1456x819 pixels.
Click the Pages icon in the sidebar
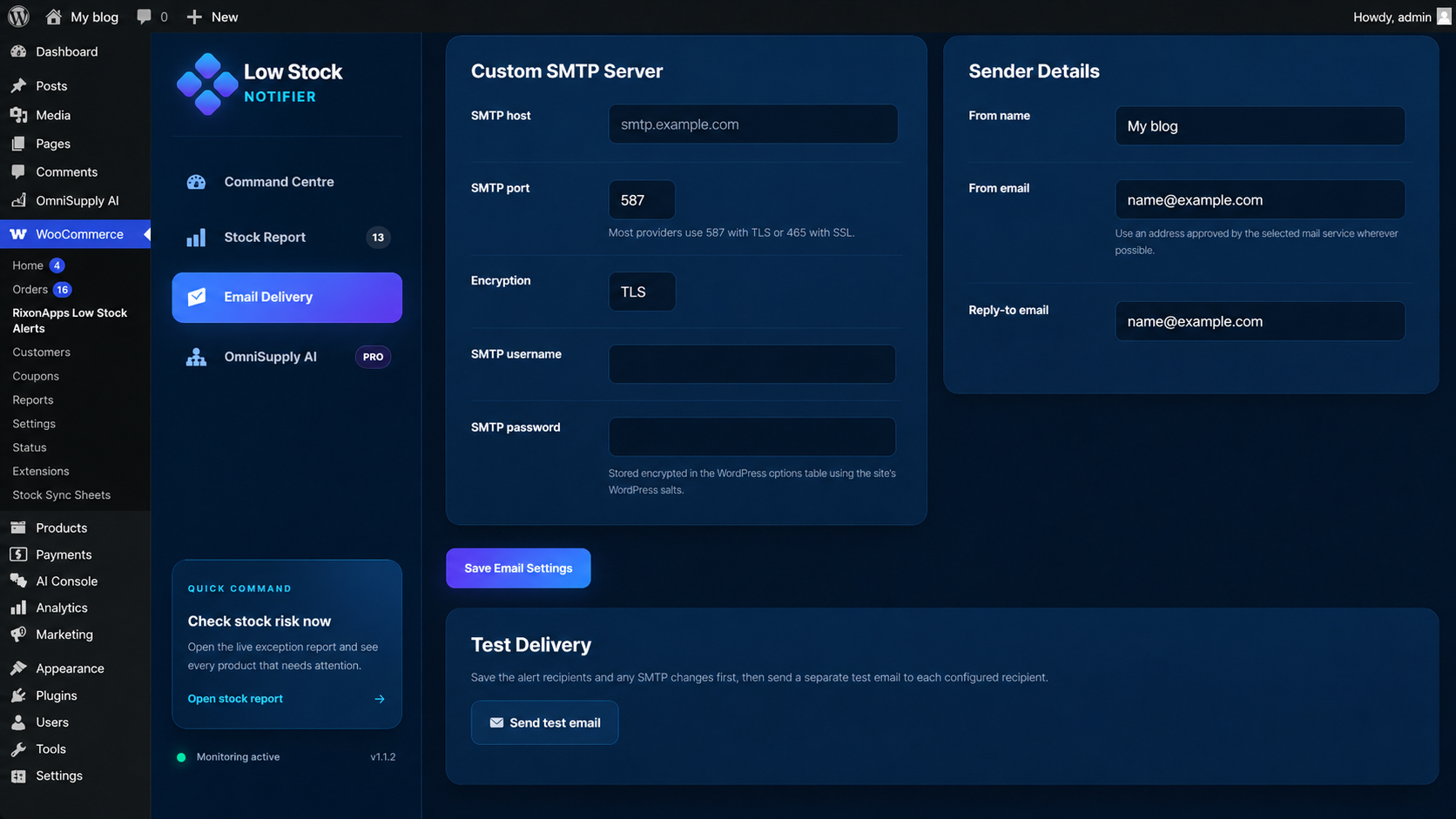[18, 143]
